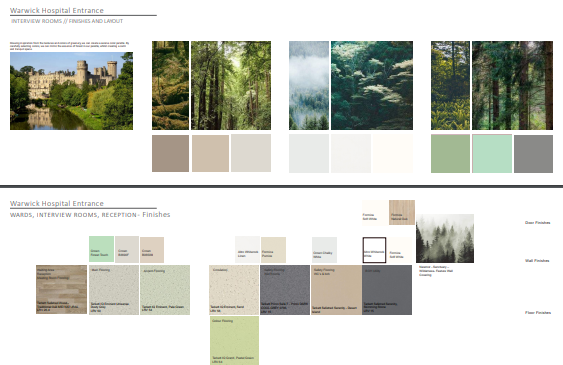563x365 pixels.
Task: Click the dark teal tree canopy photo
Action: [372, 85]
